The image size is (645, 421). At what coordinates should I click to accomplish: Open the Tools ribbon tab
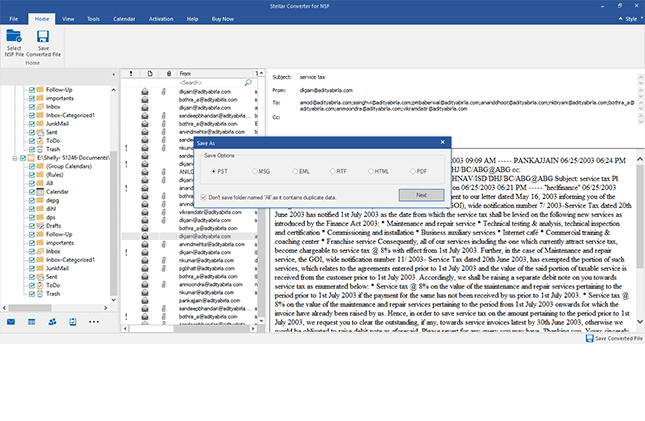click(93, 18)
